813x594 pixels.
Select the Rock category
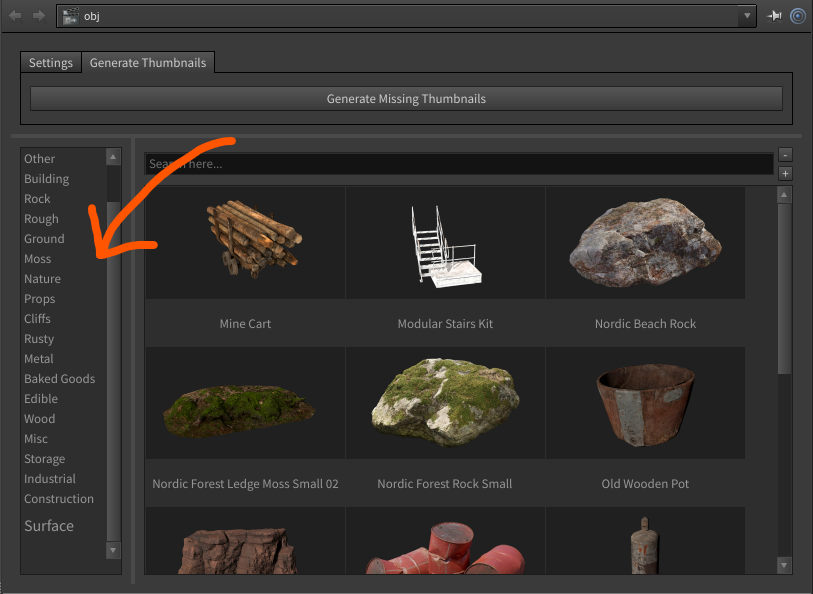(37, 199)
